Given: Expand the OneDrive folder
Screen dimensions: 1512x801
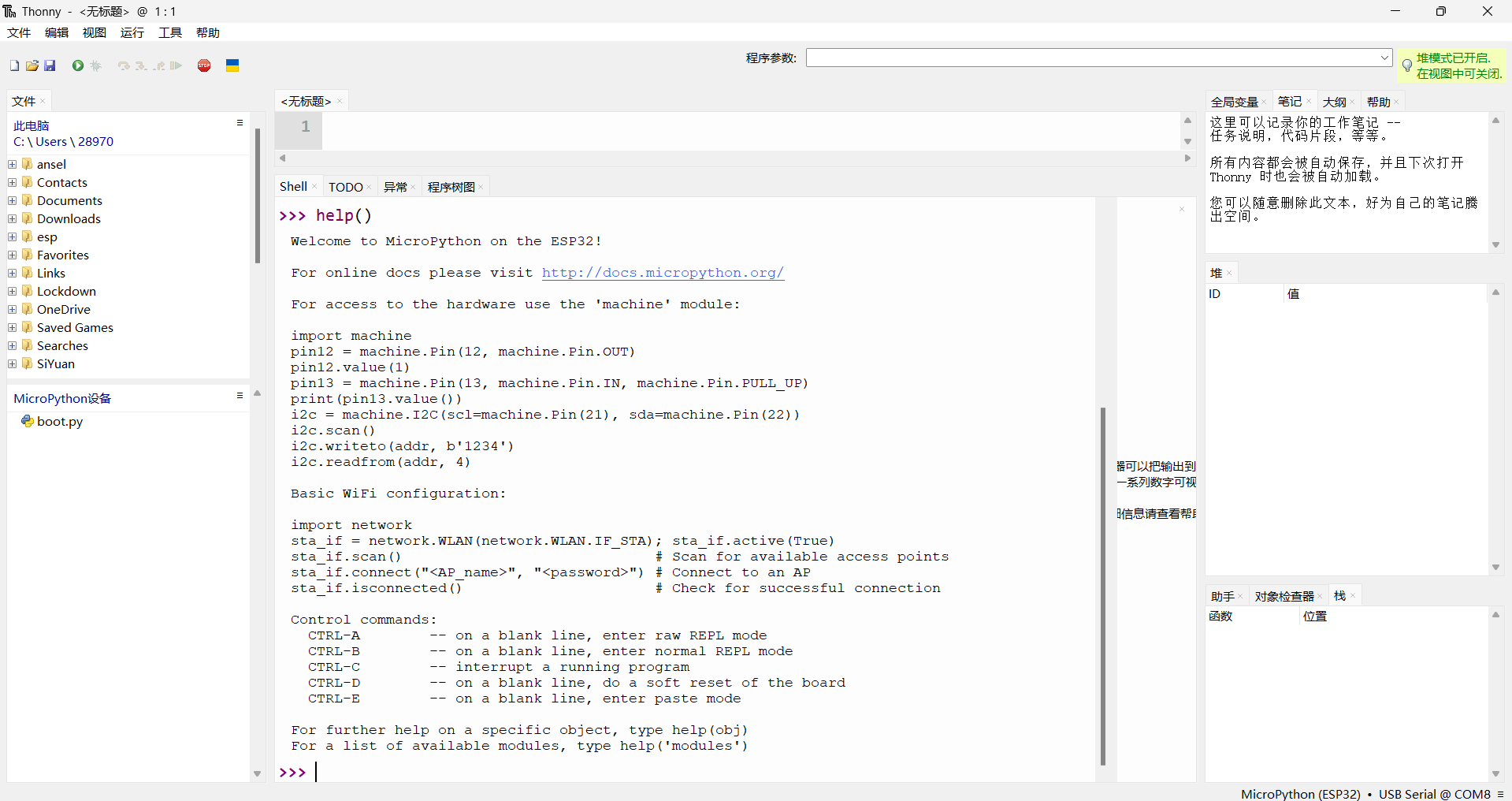Looking at the screenshot, I should coord(13,309).
